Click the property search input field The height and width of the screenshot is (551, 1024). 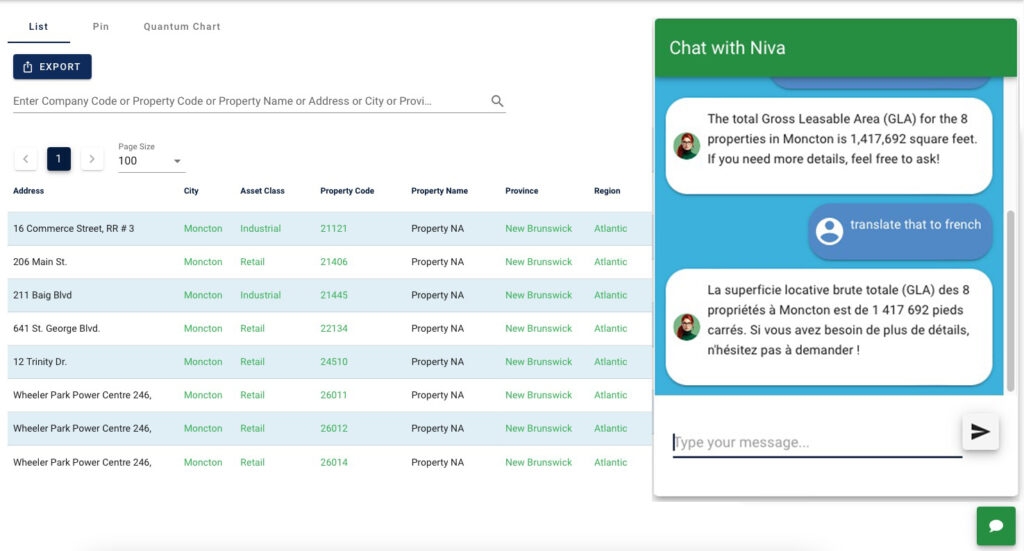(x=251, y=101)
